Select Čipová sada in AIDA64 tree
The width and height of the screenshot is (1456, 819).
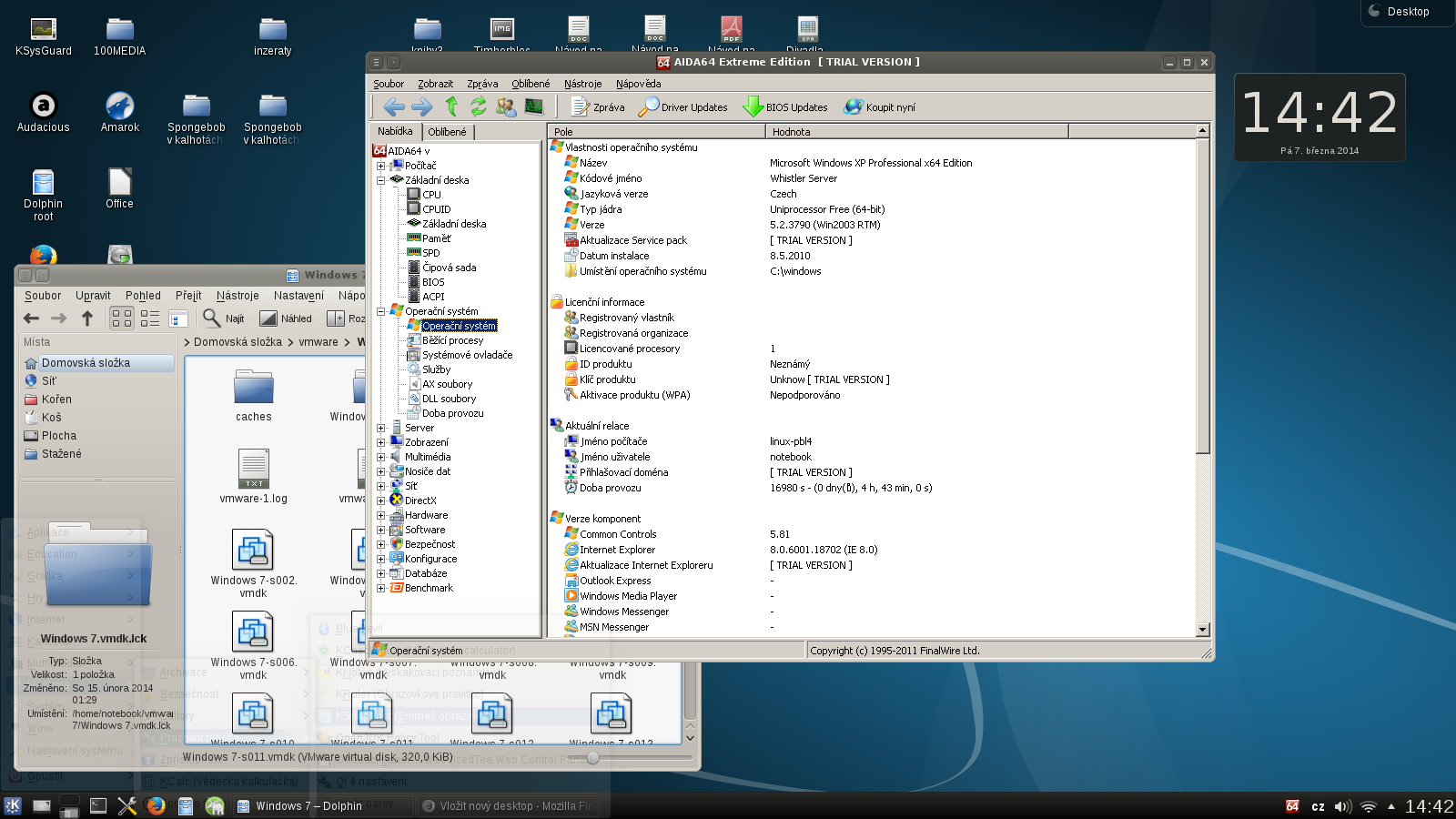[x=449, y=268]
